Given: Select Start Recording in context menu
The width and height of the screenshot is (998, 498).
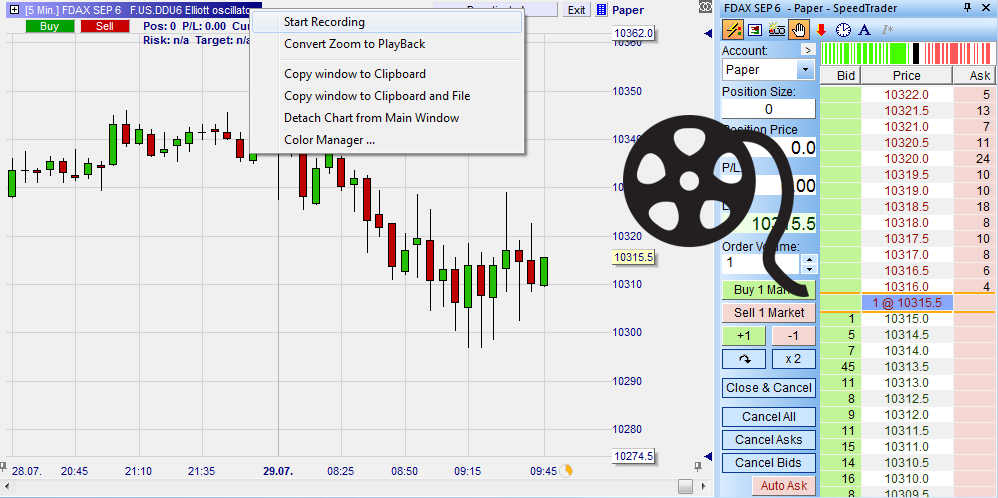Looking at the screenshot, I should 387,22.
